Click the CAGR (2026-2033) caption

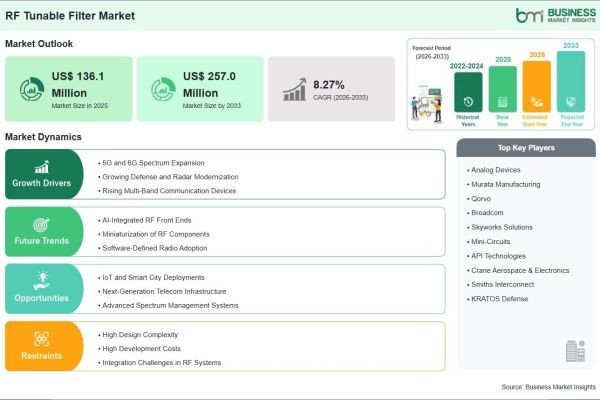point(341,98)
